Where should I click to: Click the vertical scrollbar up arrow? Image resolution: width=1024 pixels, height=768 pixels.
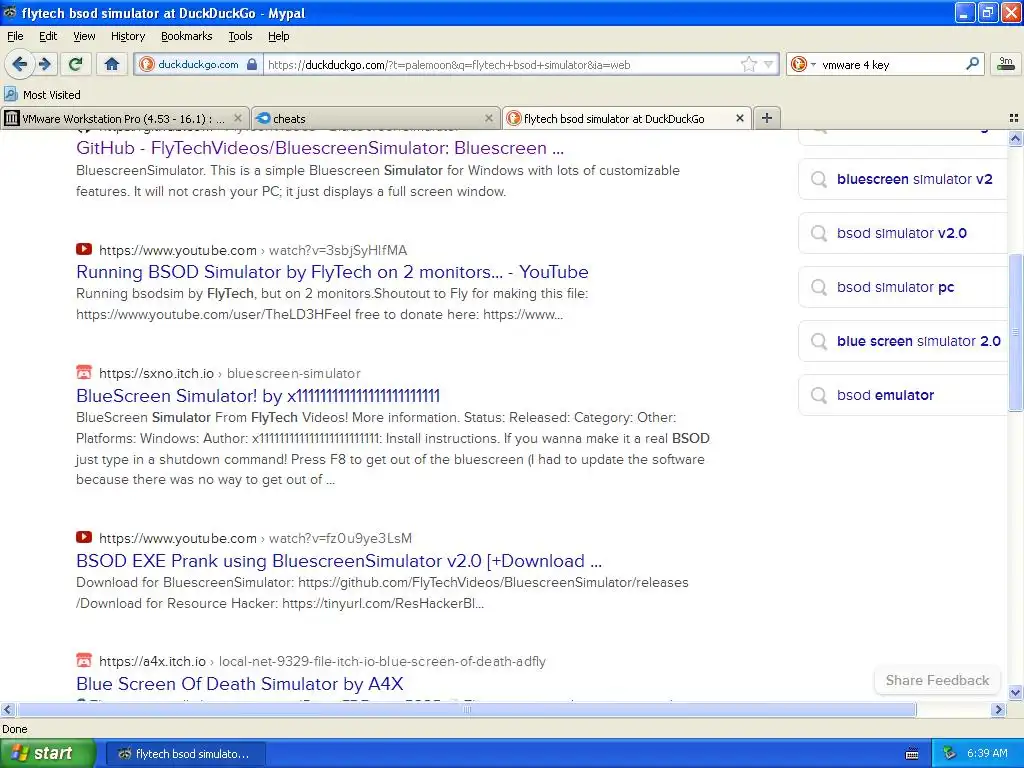tap(1015, 138)
